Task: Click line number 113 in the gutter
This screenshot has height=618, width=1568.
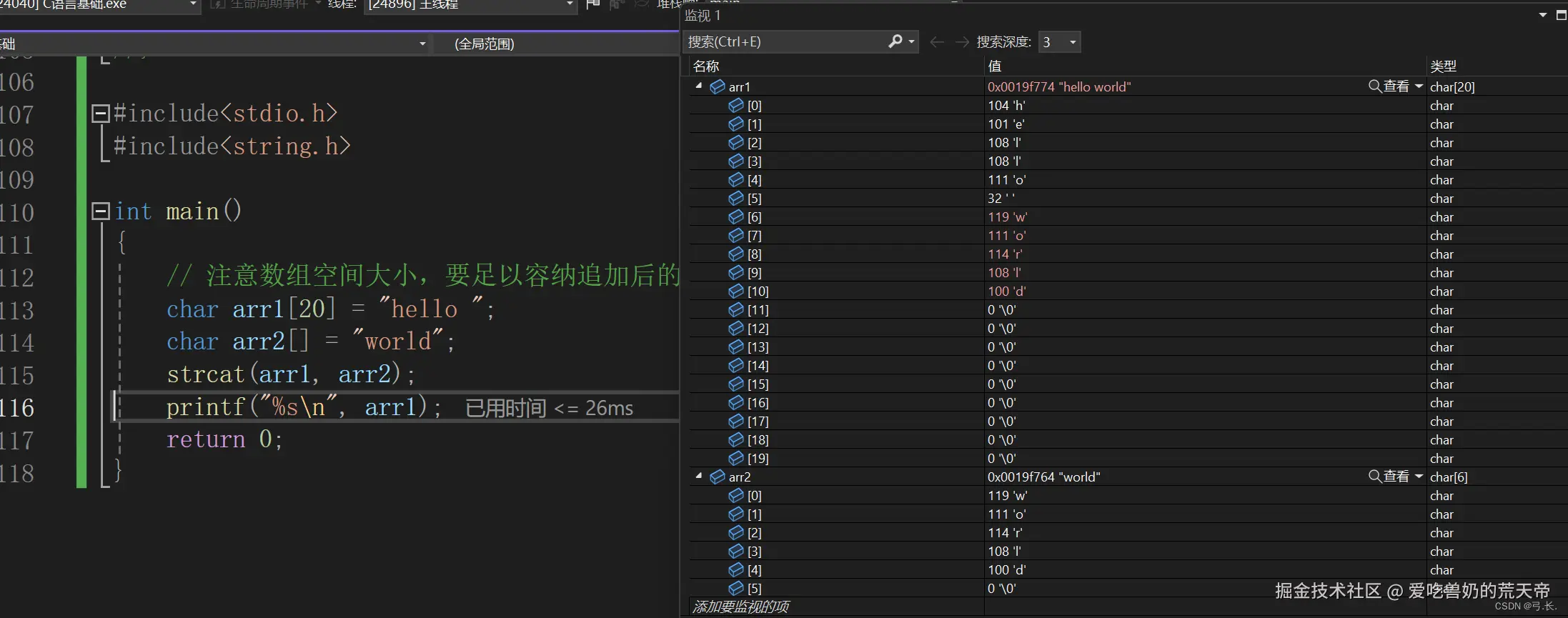Action: click(x=17, y=310)
